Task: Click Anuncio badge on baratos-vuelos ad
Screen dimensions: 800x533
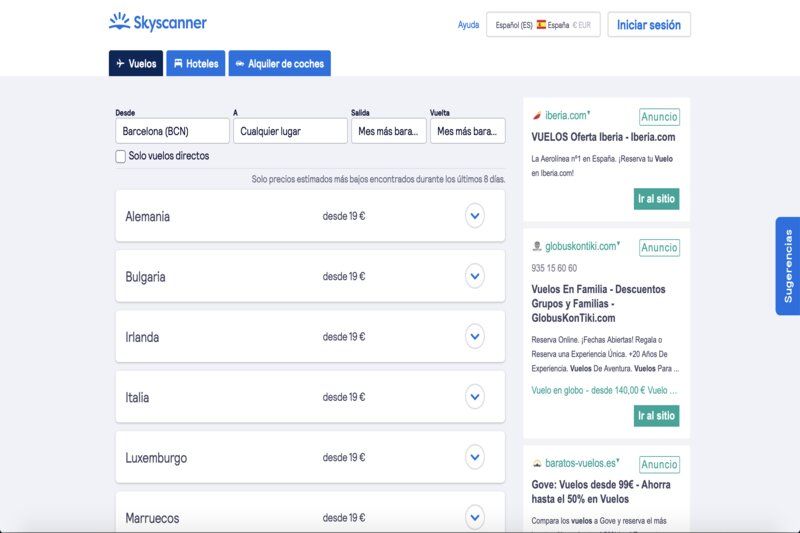Action: point(659,464)
